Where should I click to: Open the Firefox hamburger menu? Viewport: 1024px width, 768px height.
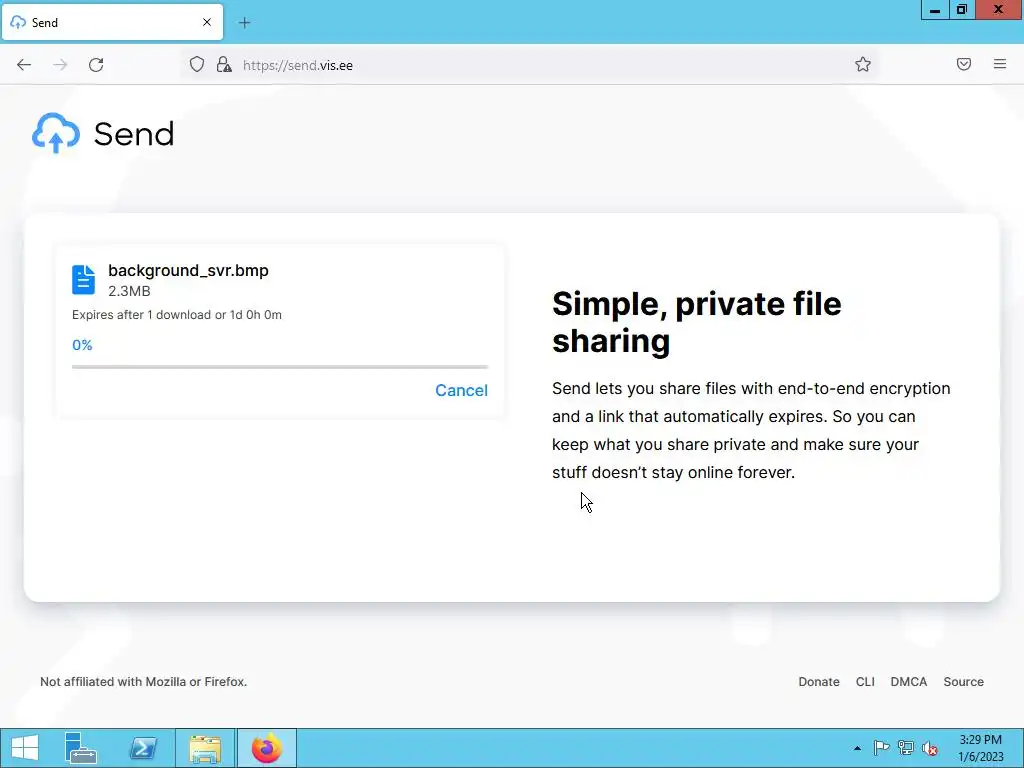tap(1000, 64)
